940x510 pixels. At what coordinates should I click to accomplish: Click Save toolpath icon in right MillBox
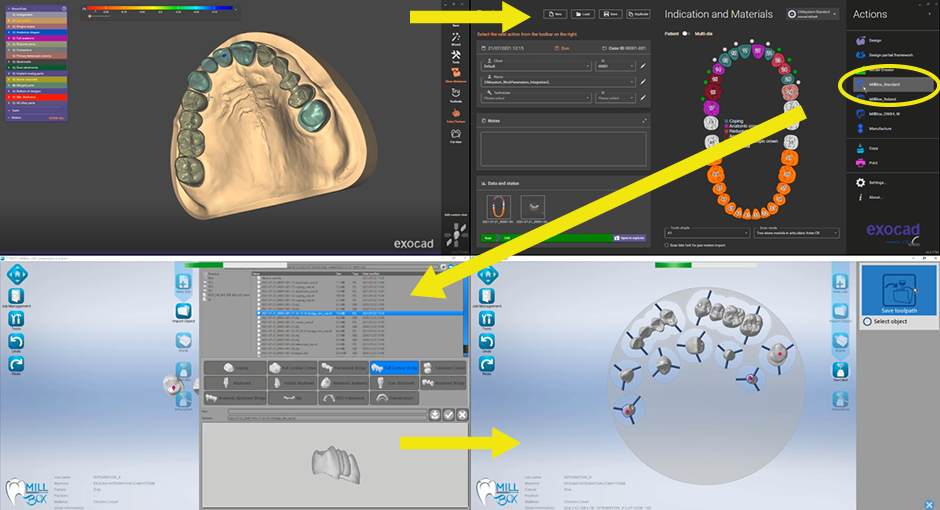[899, 291]
